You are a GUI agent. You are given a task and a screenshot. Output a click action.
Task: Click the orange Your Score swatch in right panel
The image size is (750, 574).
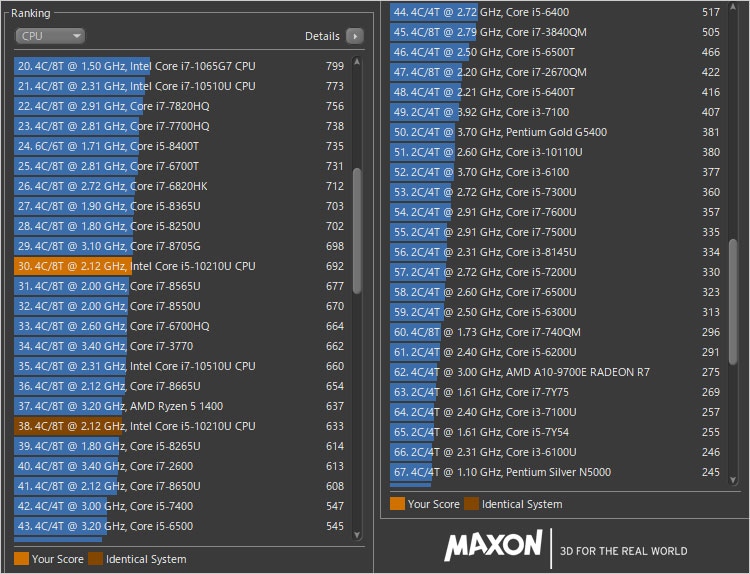(x=397, y=504)
